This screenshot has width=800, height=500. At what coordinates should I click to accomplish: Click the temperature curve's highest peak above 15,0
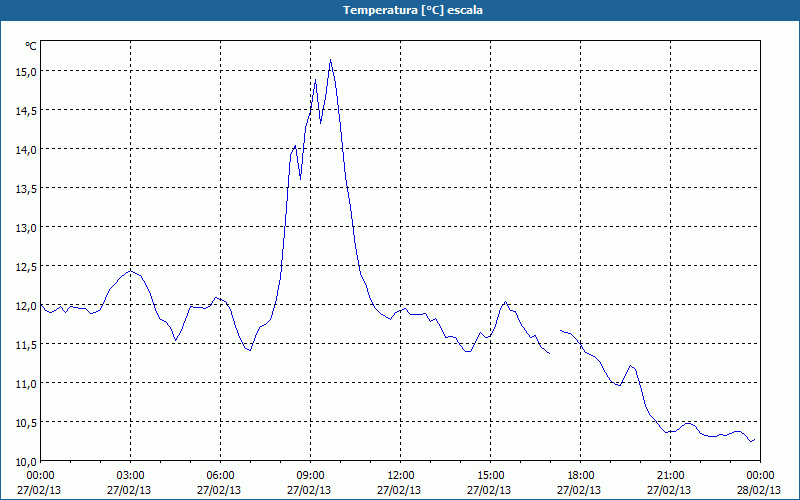[x=331, y=60]
